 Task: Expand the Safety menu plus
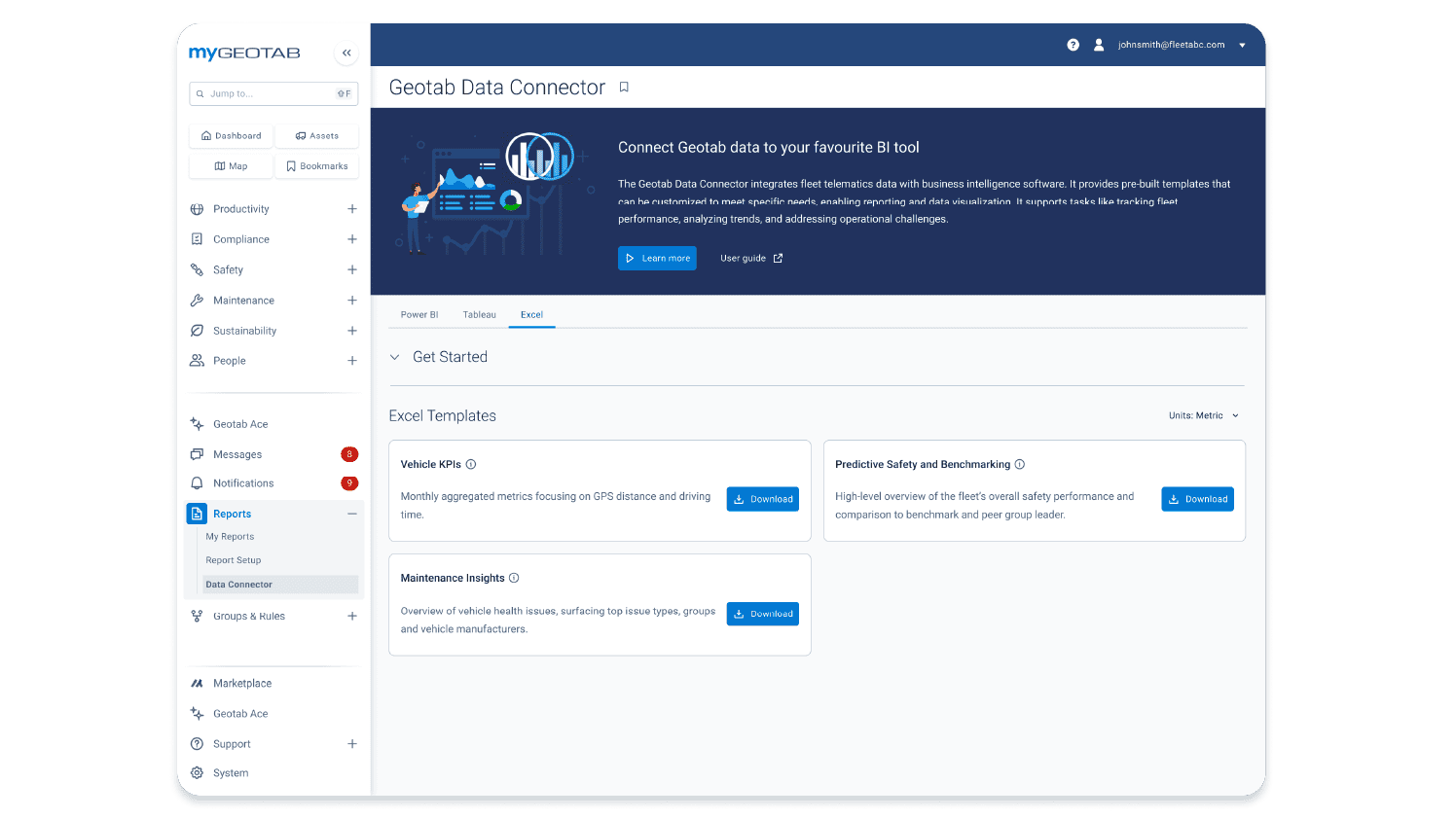point(352,269)
